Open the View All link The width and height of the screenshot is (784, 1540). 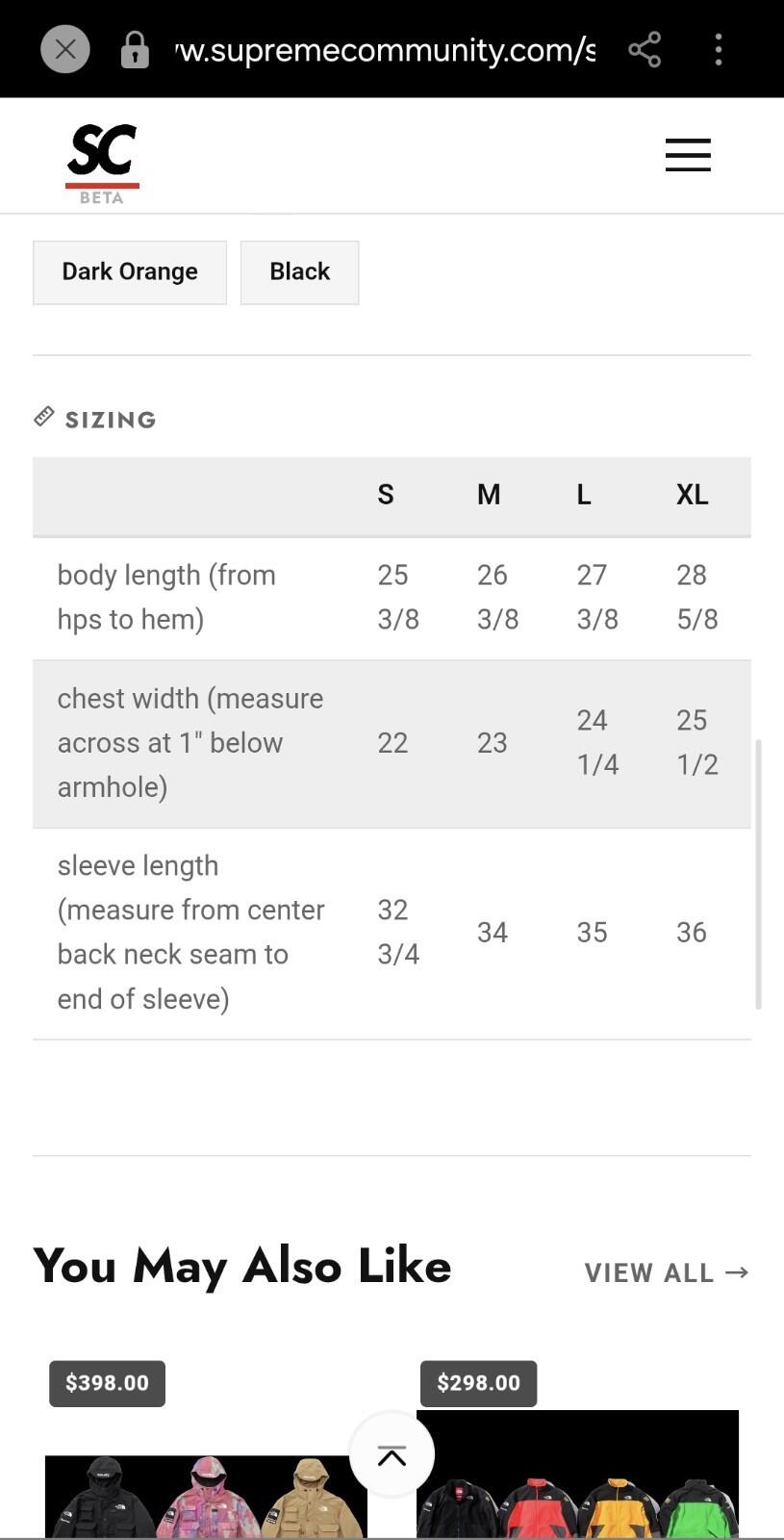(x=667, y=1272)
